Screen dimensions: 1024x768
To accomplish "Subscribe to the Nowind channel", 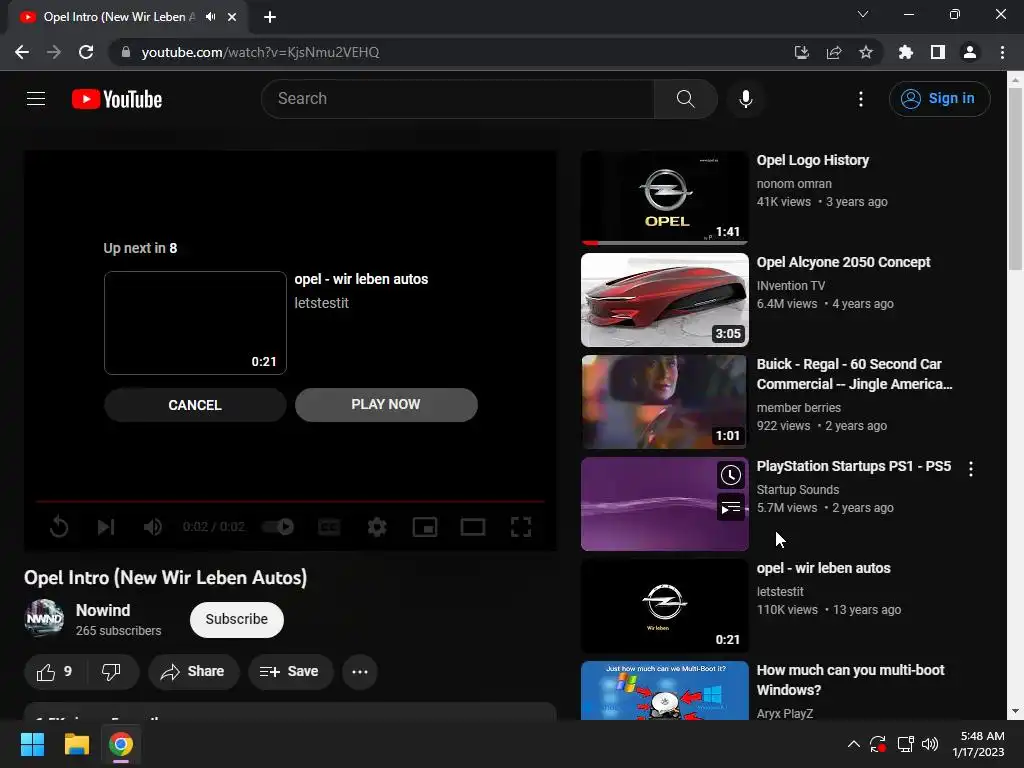I will (x=236, y=619).
